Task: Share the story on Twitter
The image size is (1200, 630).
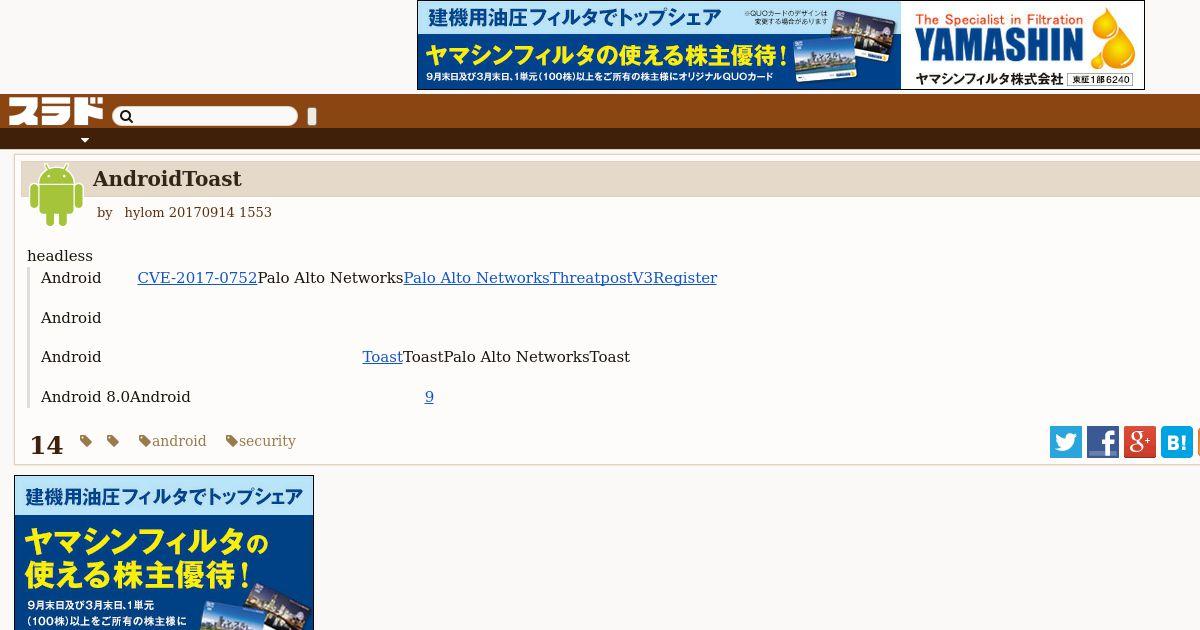Action: tap(1066, 442)
